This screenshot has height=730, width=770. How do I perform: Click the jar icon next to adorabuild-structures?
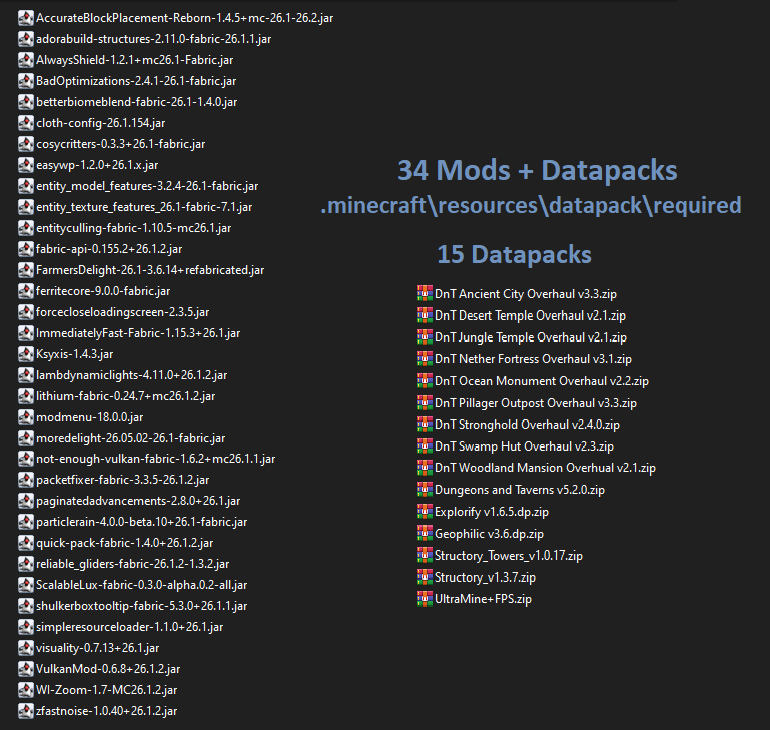(26, 39)
